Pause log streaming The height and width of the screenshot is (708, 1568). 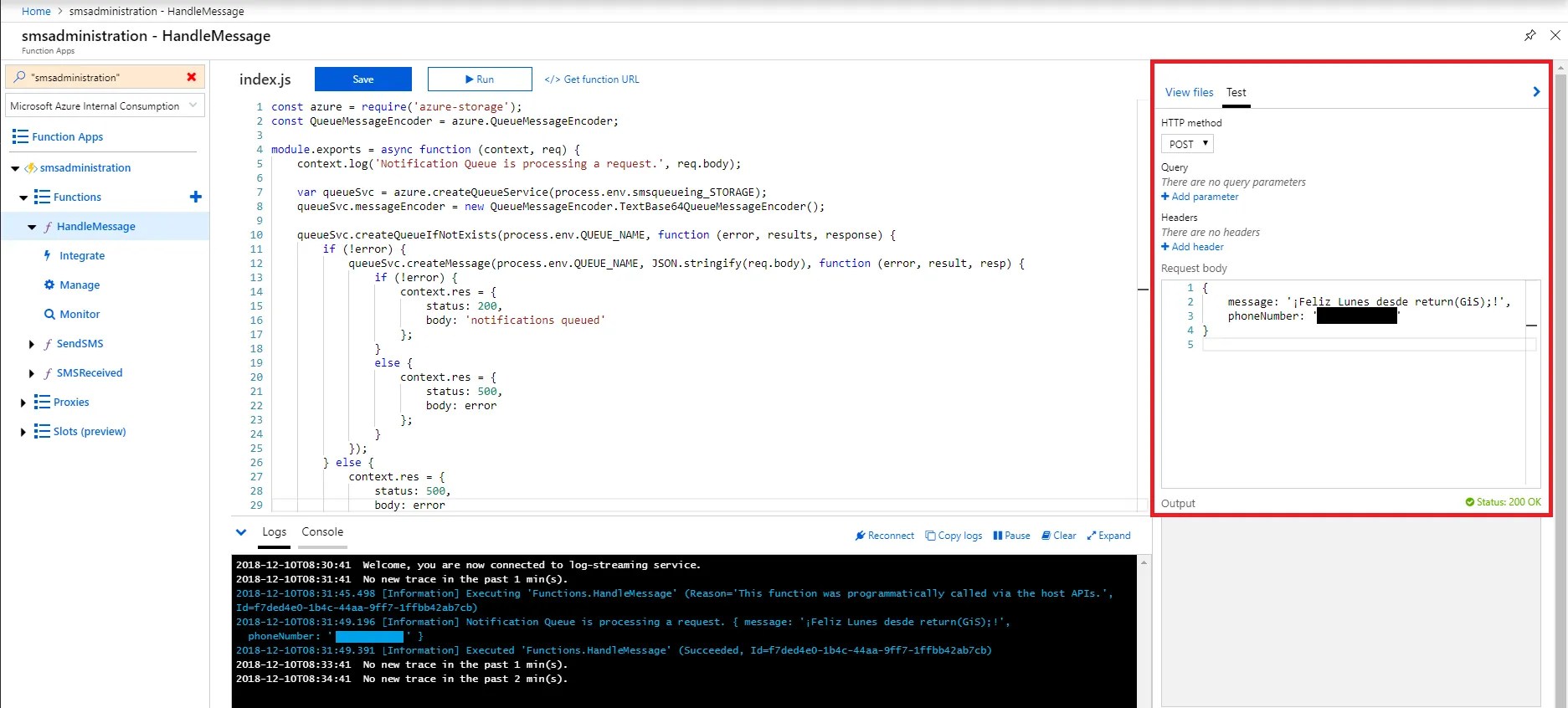[1011, 536]
